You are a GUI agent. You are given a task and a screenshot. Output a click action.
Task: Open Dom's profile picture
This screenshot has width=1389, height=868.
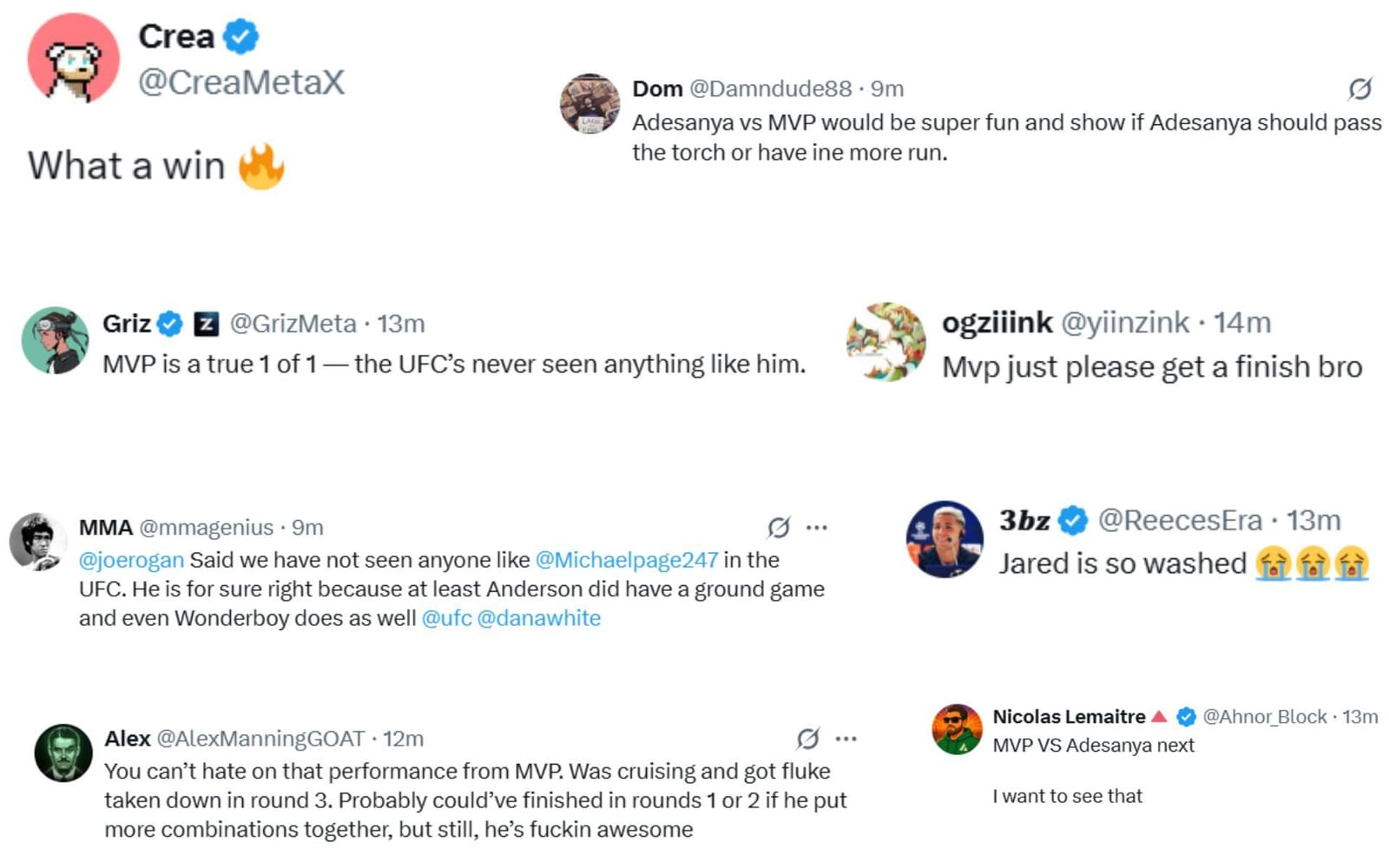pyautogui.click(x=589, y=103)
